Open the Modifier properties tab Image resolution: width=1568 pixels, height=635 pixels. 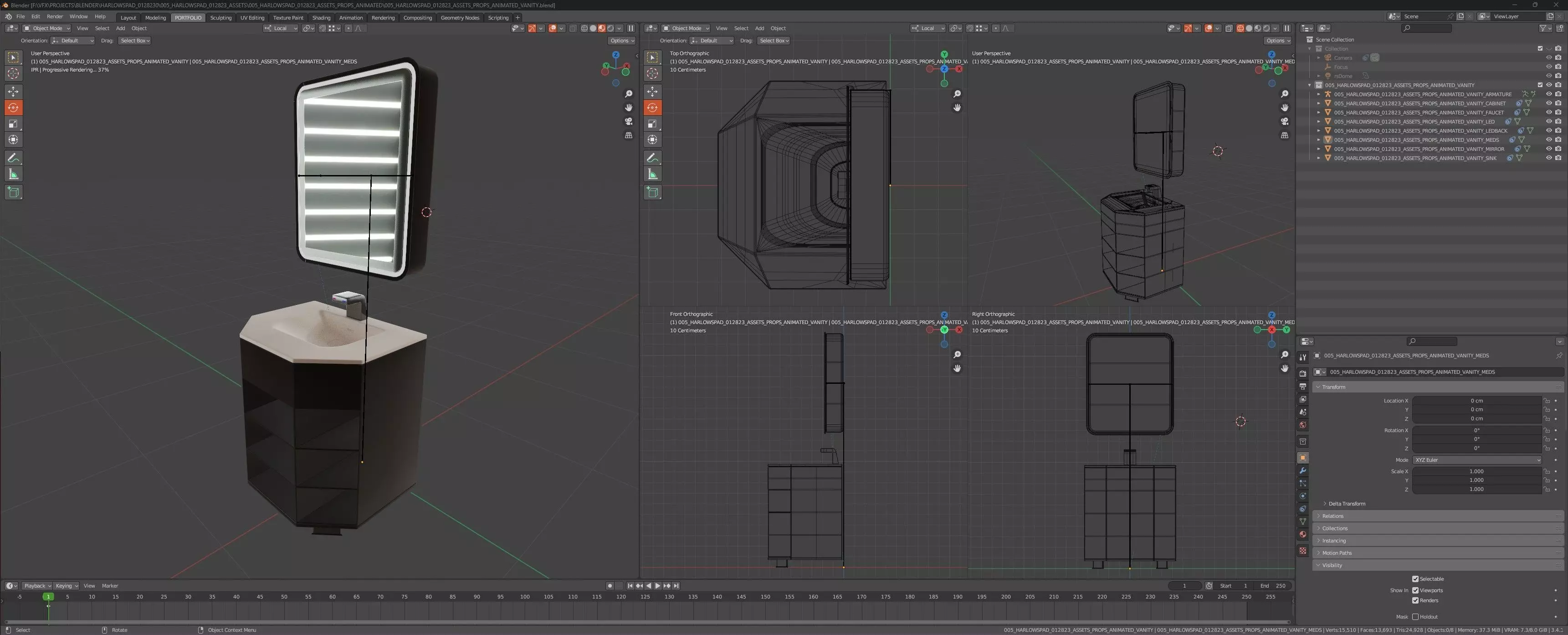pyautogui.click(x=1302, y=470)
